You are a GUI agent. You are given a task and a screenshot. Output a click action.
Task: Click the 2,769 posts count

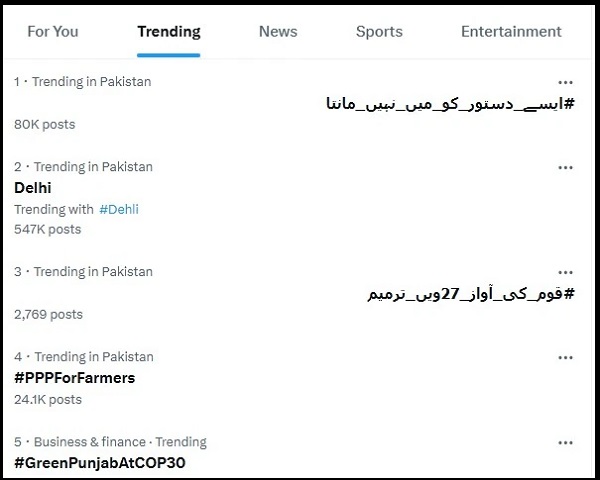[48, 314]
